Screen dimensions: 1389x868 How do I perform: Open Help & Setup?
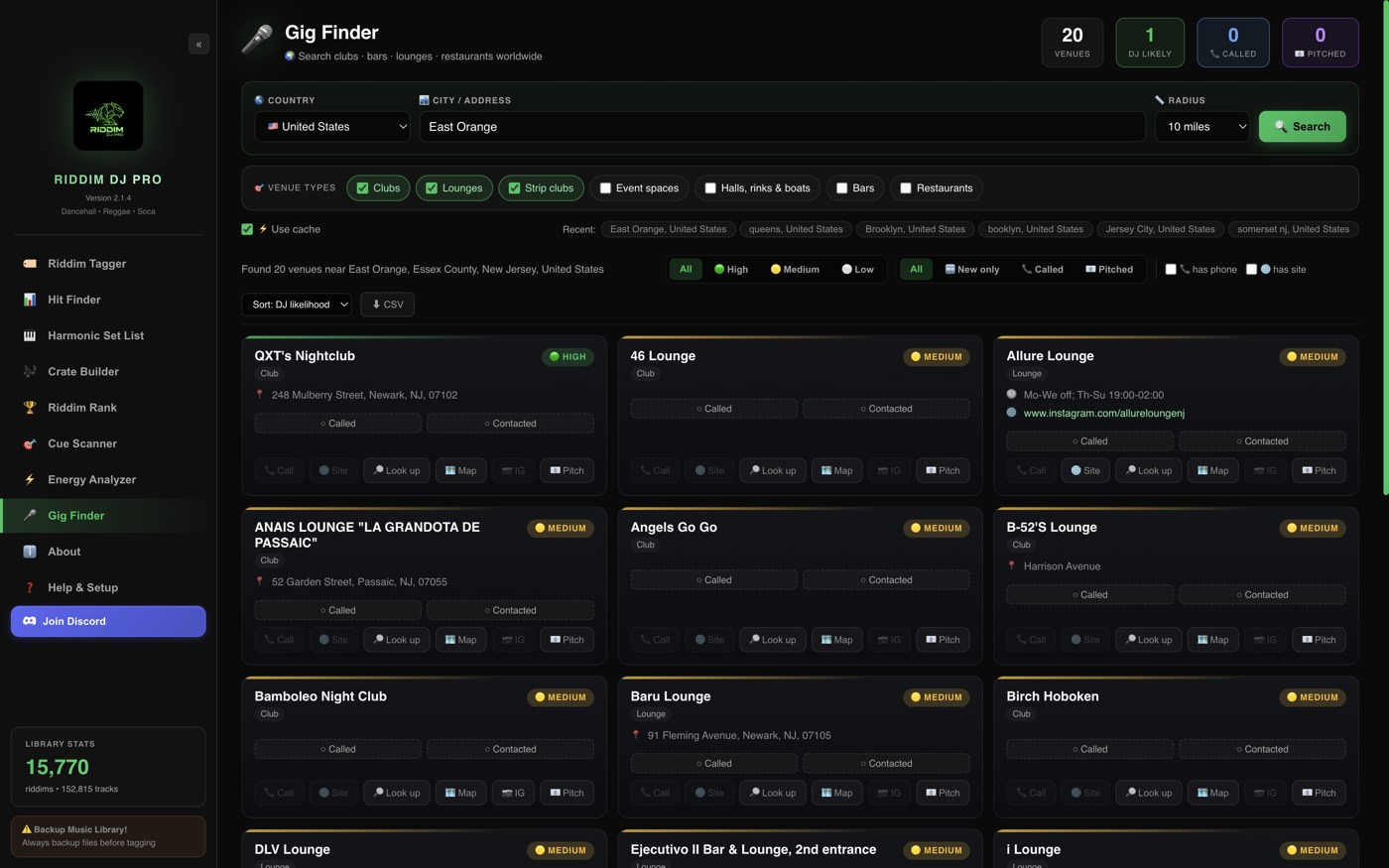point(108,587)
